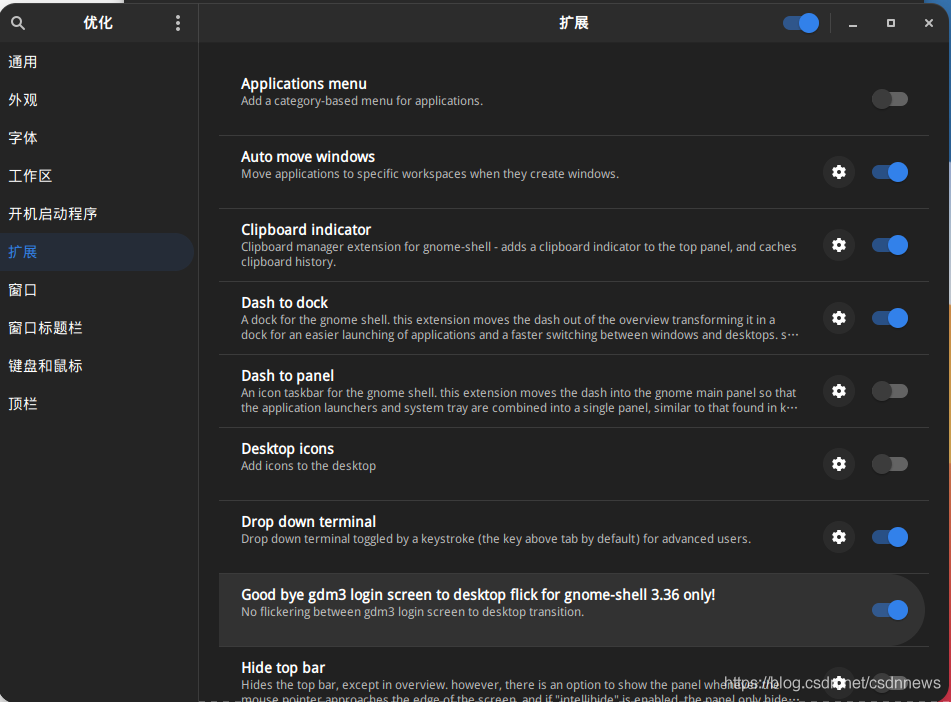This screenshot has width=951, height=702.
Task: Switch on the Desktop icons extension
Action: coord(889,464)
